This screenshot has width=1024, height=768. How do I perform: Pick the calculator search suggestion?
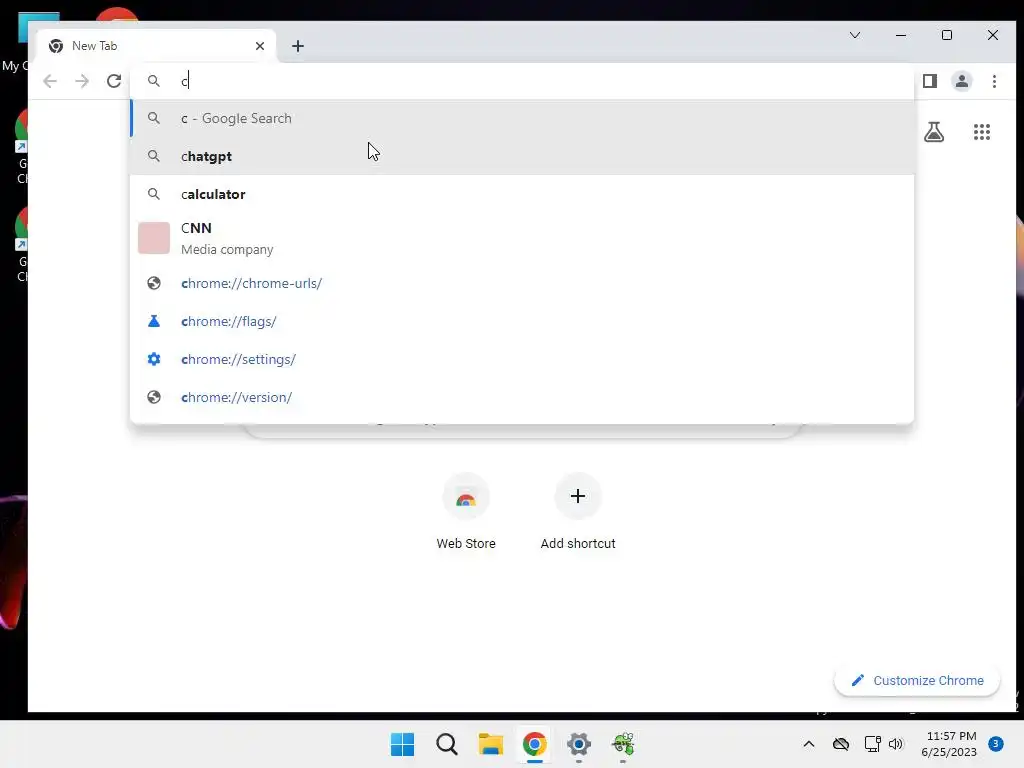(x=522, y=194)
